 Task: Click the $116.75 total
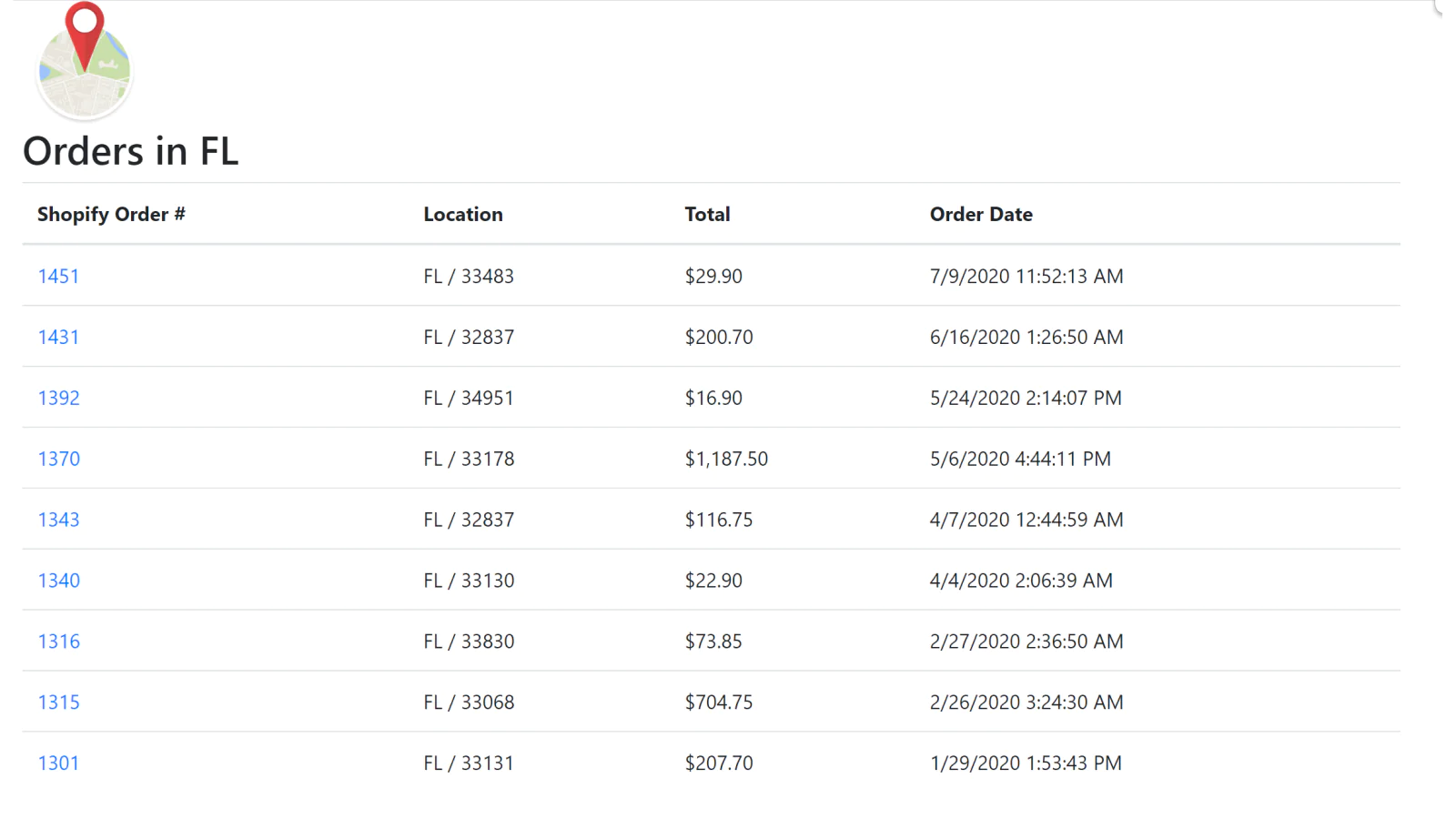719,520
